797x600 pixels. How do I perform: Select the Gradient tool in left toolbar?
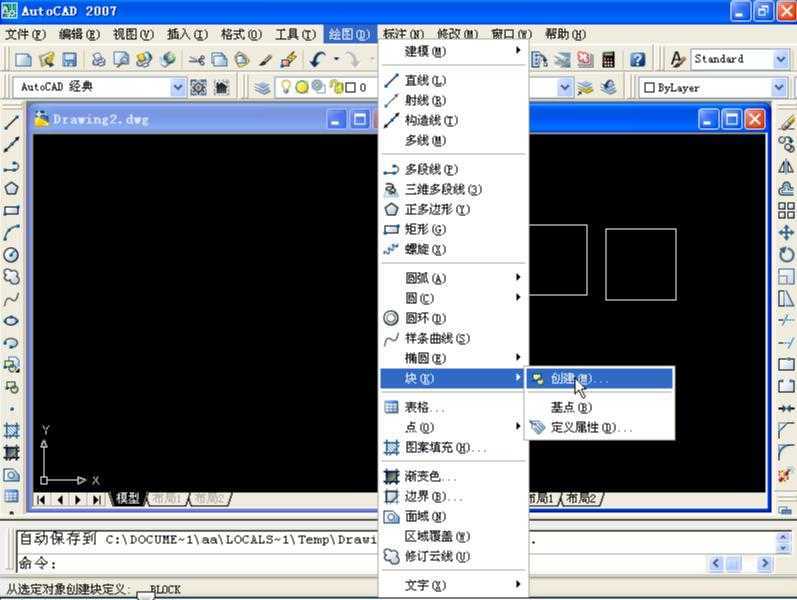[x=11, y=453]
